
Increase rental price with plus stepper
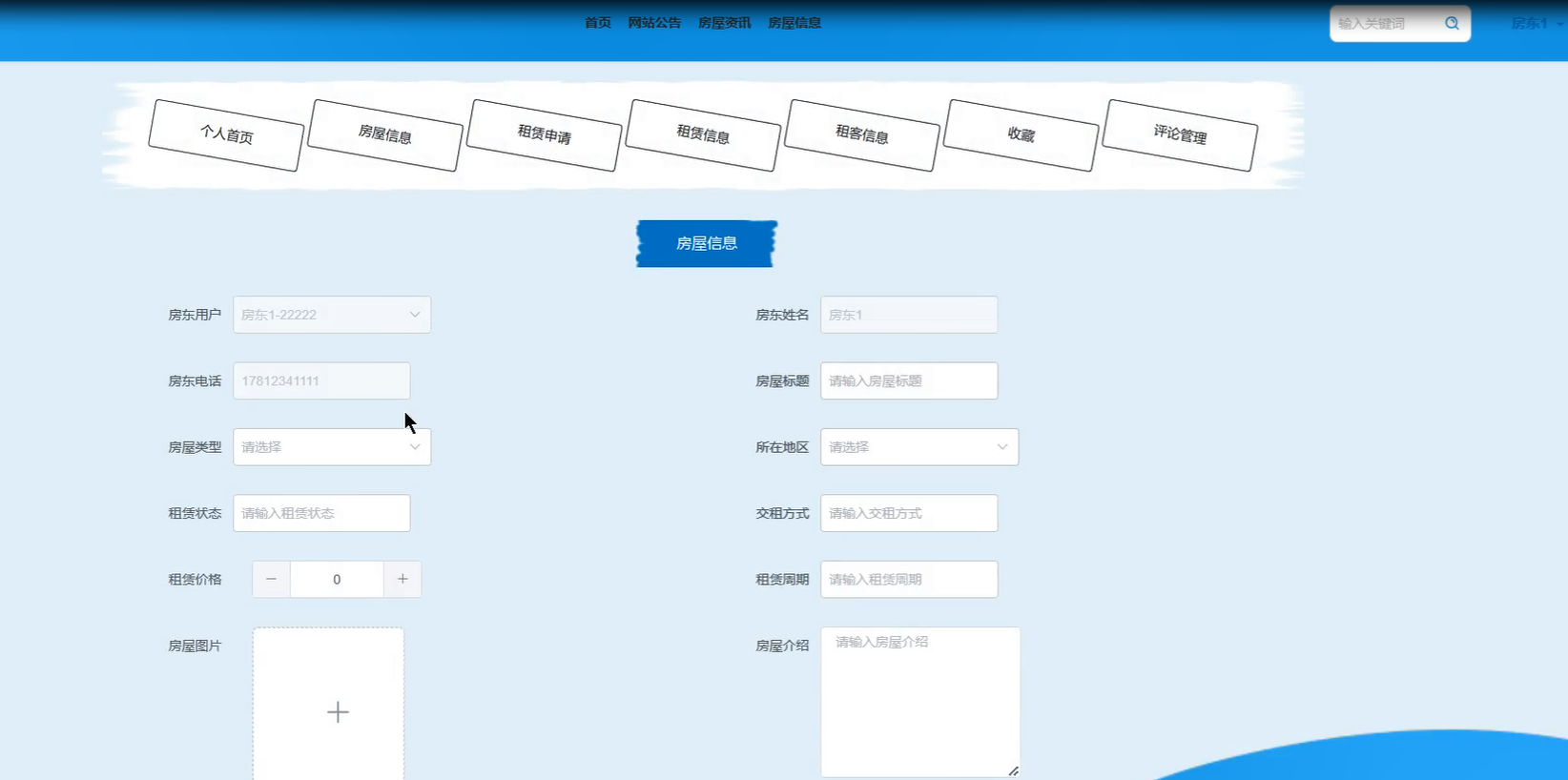click(402, 579)
